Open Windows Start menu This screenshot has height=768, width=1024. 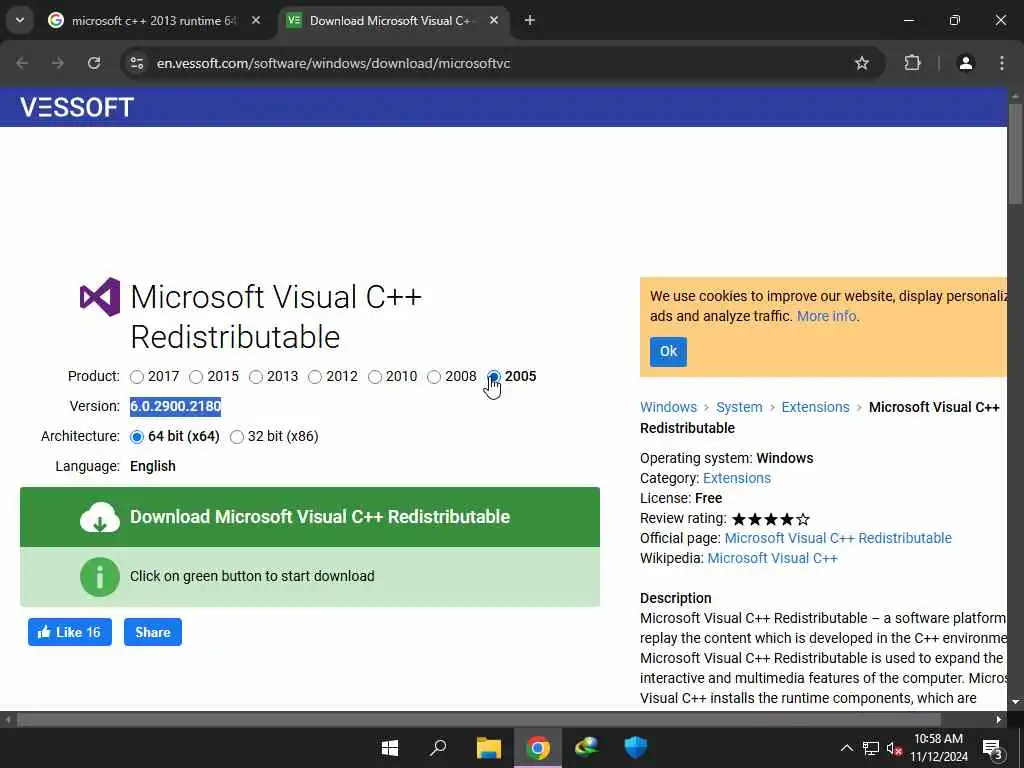390,748
